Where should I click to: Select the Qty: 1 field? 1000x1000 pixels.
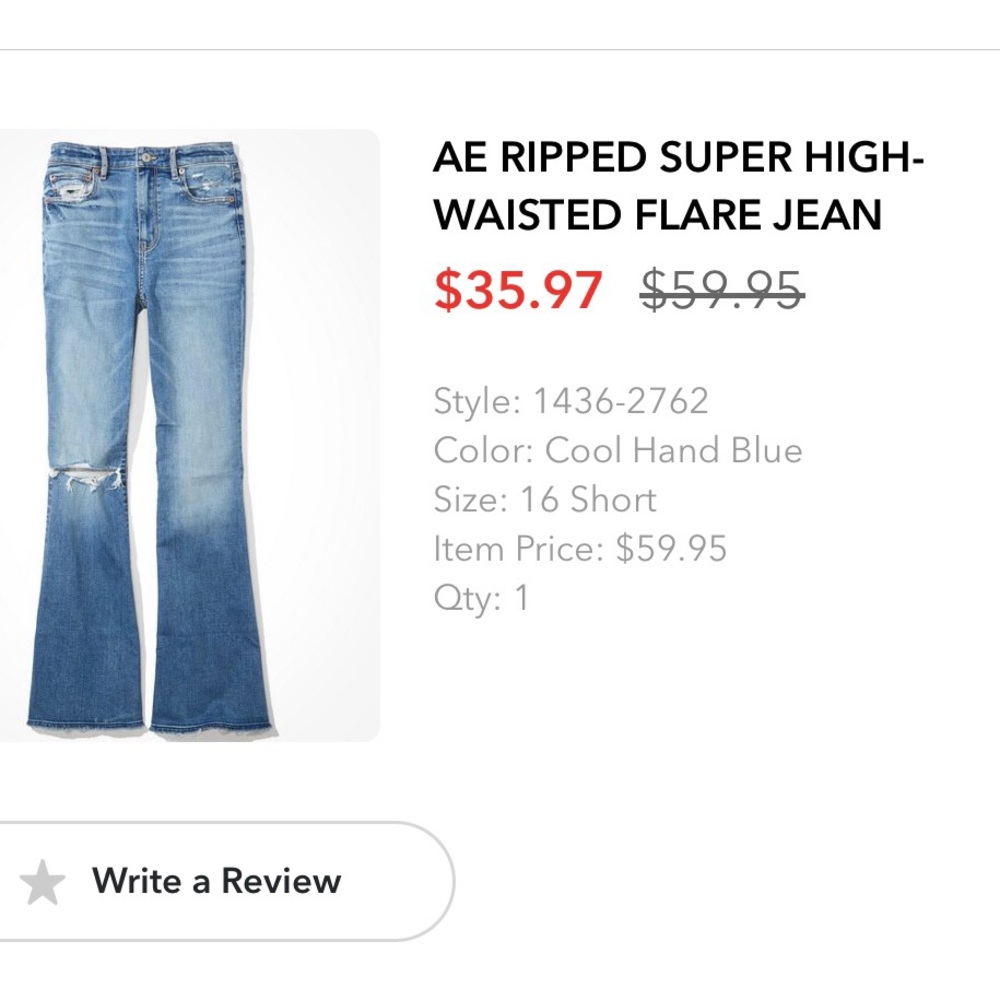click(480, 597)
